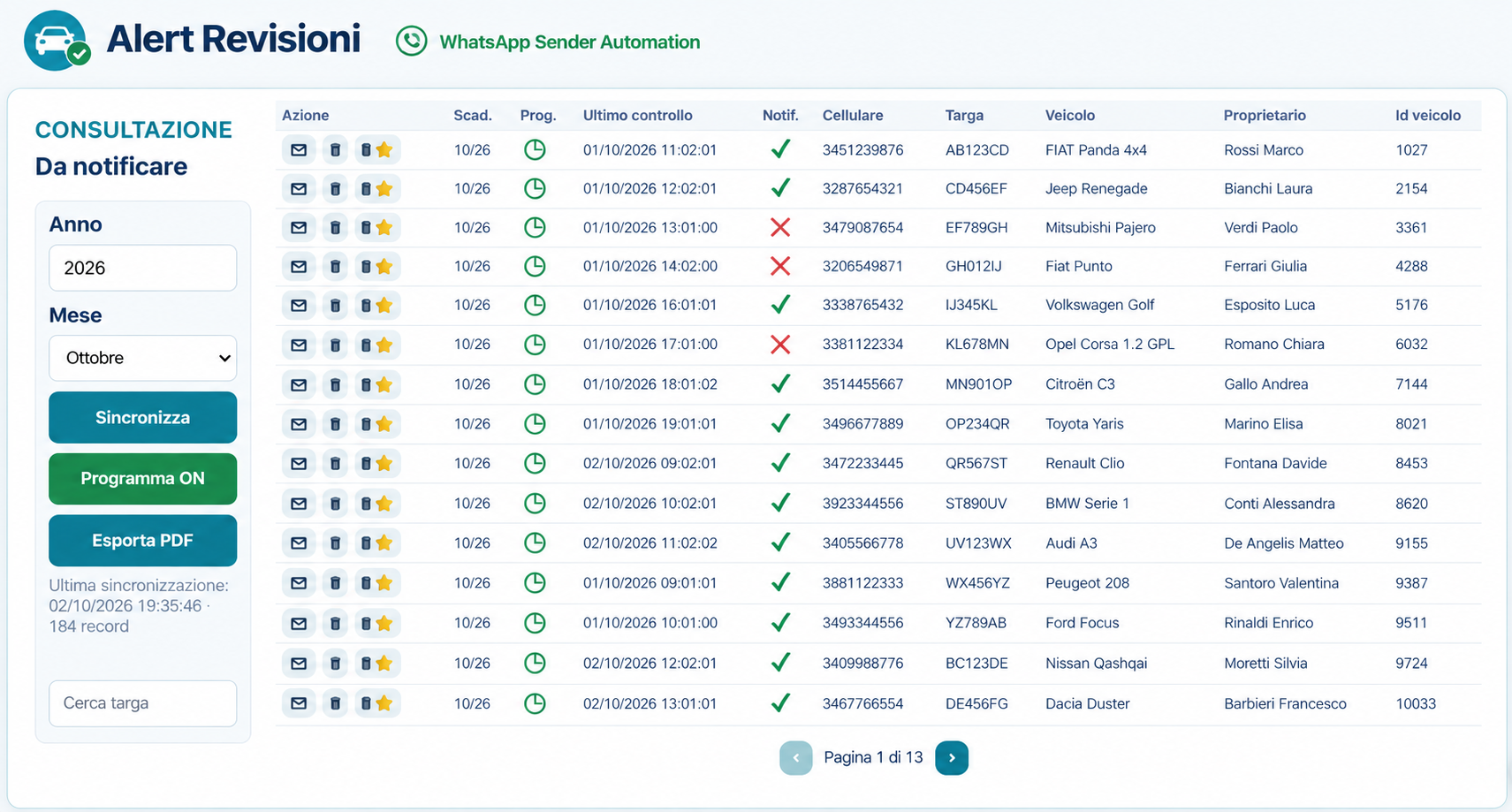Open the Mese dropdown showing Ottobre
This screenshot has height=812, width=1512.
tap(143, 358)
